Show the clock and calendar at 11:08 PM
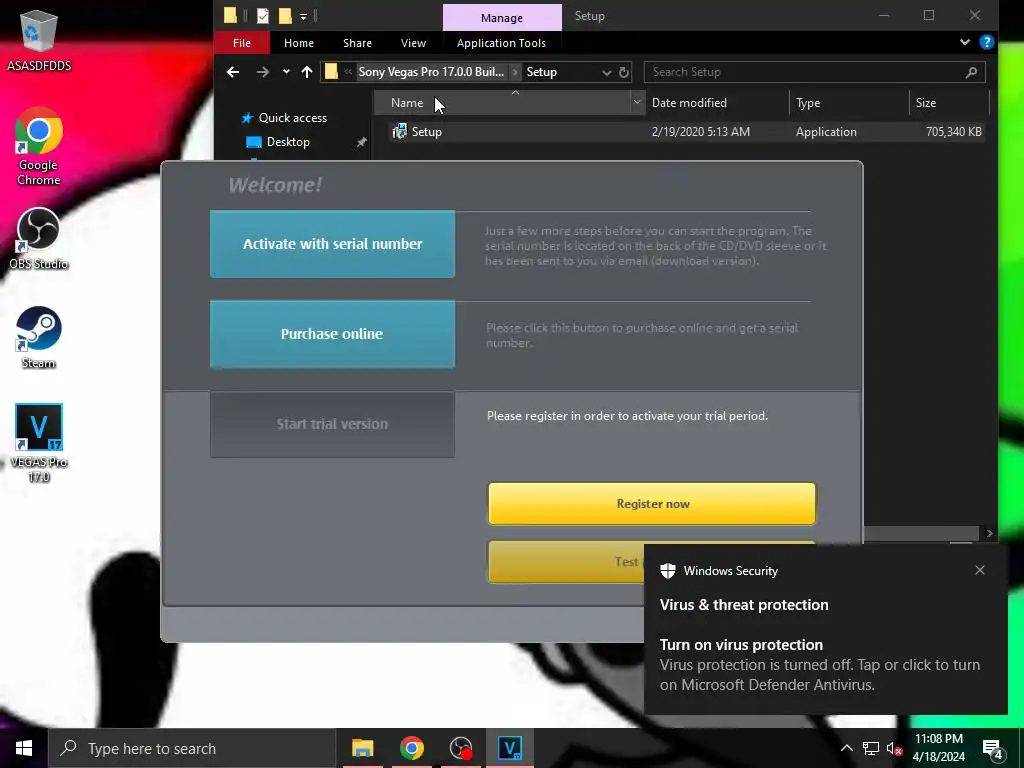Screen dimensions: 1024x768 tap(938, 748)
